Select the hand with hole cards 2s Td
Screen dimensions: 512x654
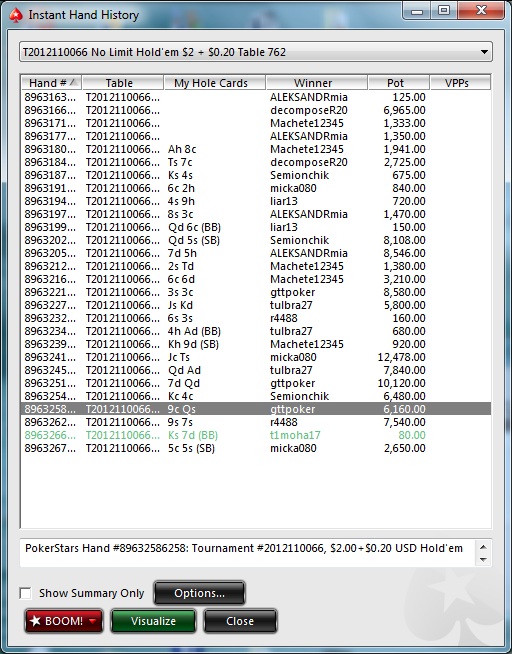[256, 266]
